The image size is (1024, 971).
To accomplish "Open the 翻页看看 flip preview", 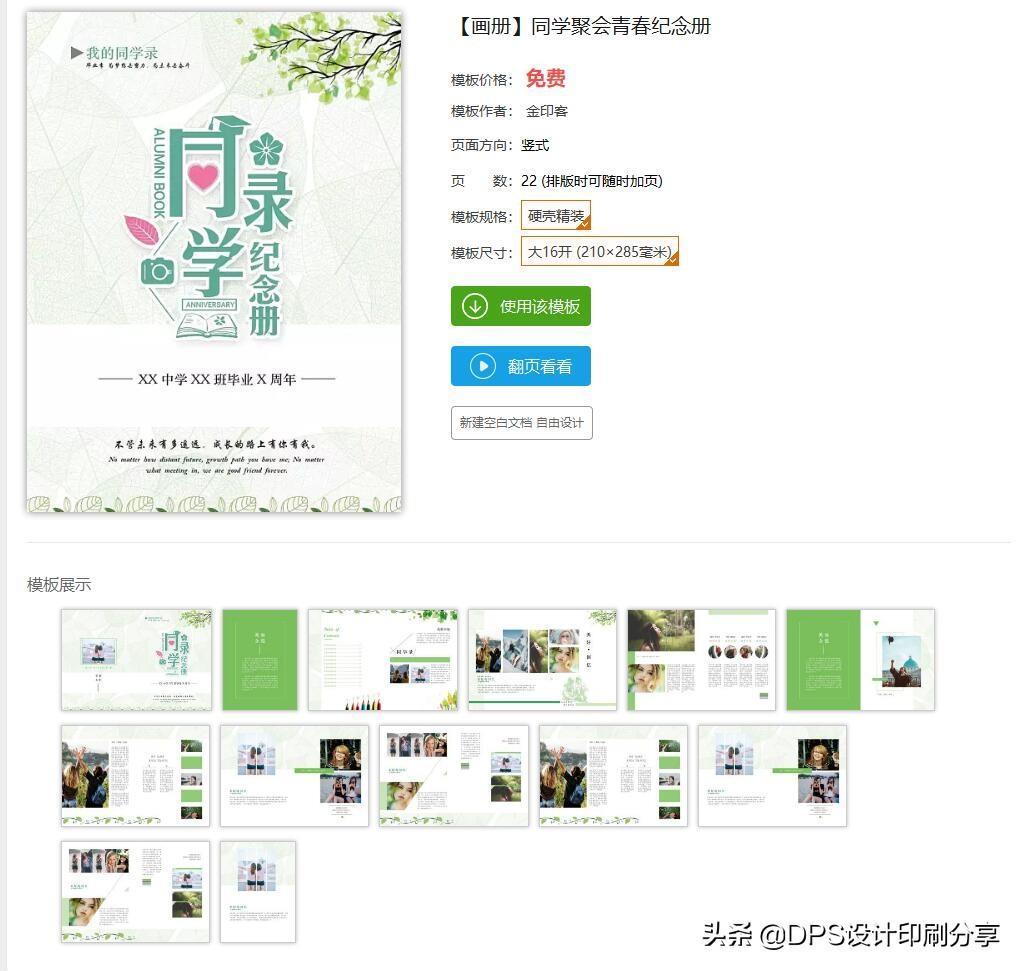I will pyautogui.click(x=520, y=366).
